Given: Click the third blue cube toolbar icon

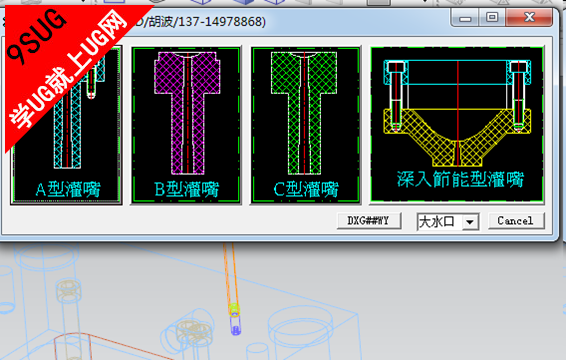Looking at the screenshot, I should pyautogui.click(x=274, y=2).
